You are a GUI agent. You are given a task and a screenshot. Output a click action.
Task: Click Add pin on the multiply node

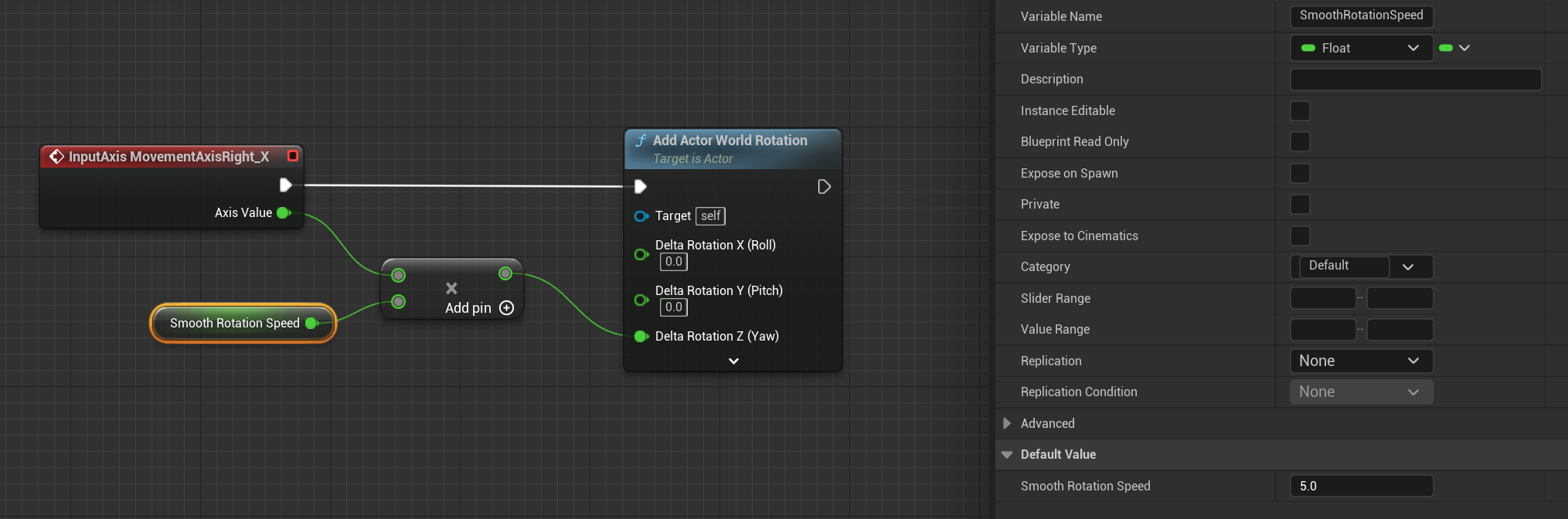tap(468, 307)
